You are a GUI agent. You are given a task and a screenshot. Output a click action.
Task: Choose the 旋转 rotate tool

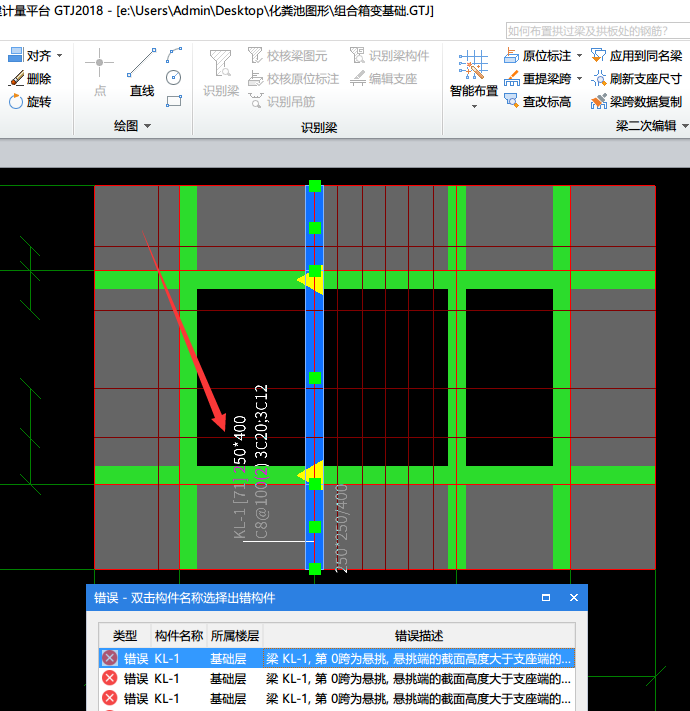point(30,102)
